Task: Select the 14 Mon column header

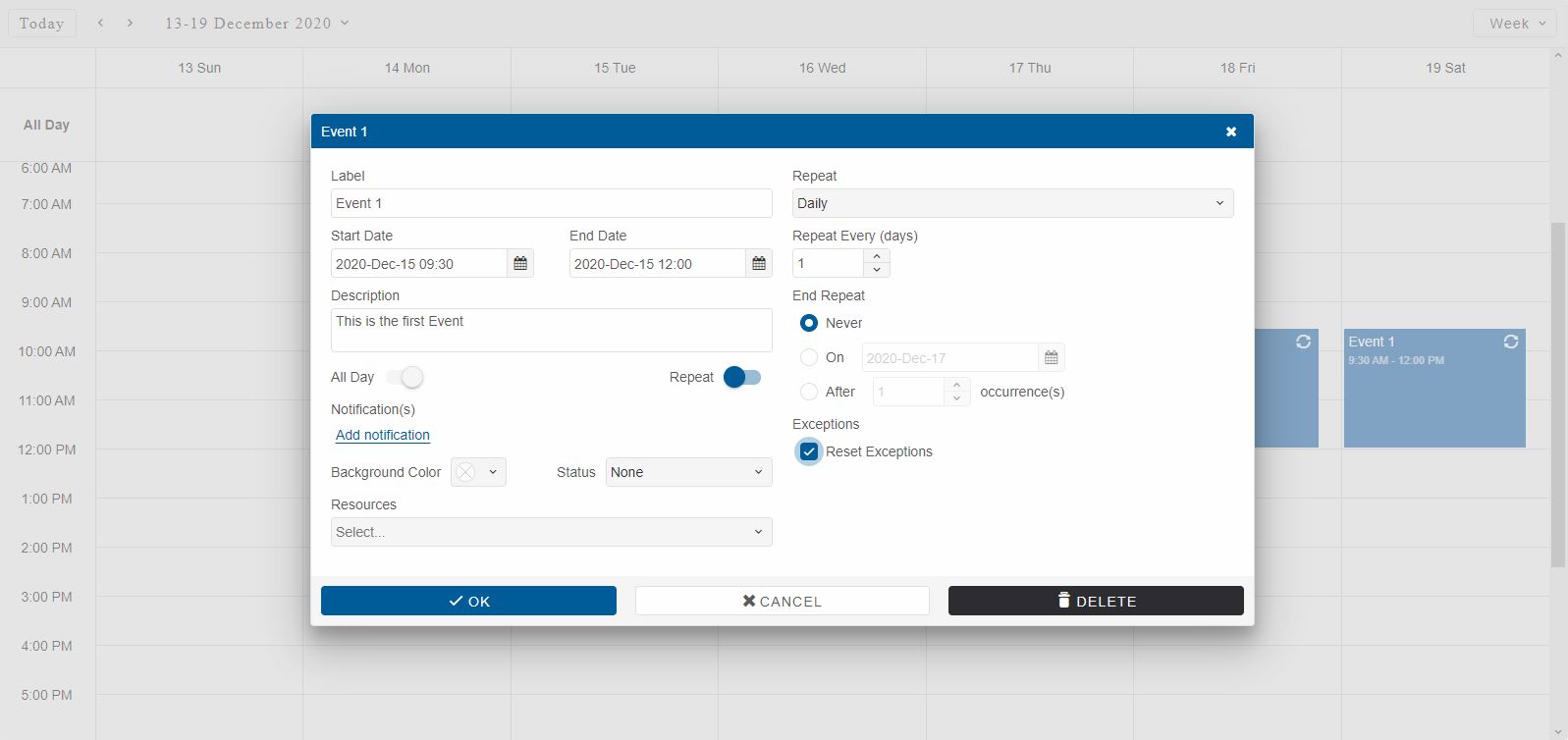Action: [406, 68]
